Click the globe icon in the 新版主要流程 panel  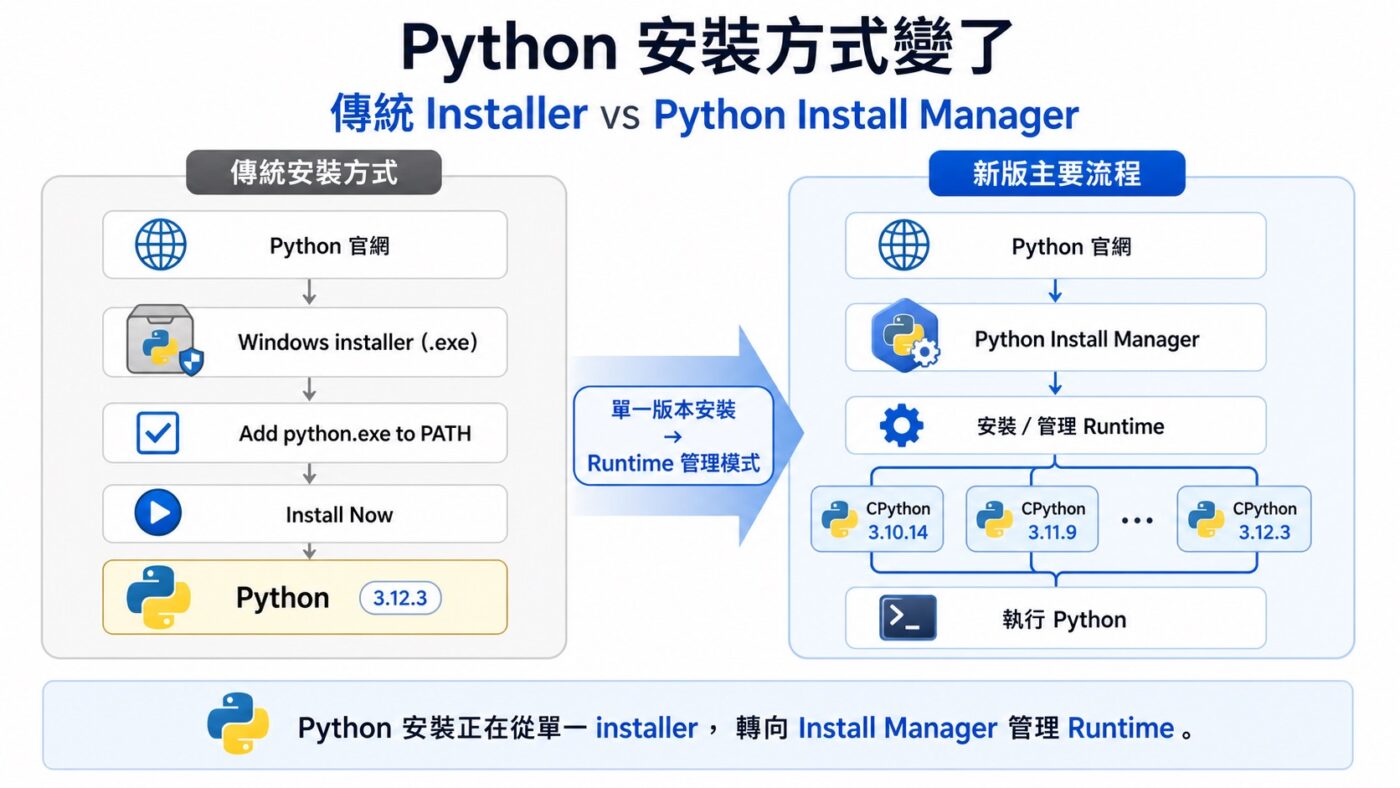[x=904, y=246]
